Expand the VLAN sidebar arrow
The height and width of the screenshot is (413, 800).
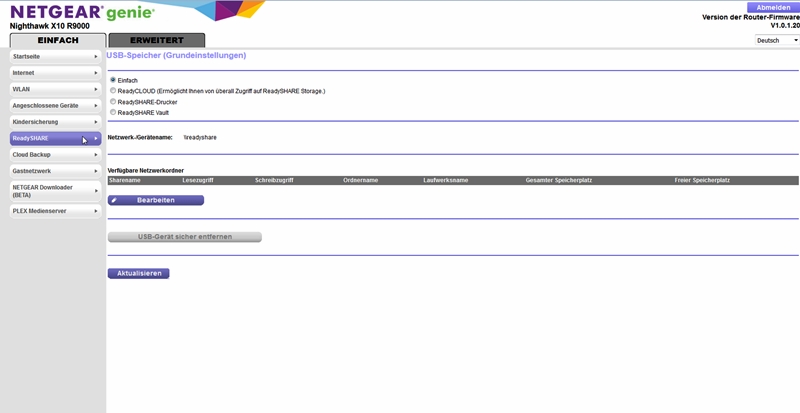pyautogui.click(x=96, y=89)
